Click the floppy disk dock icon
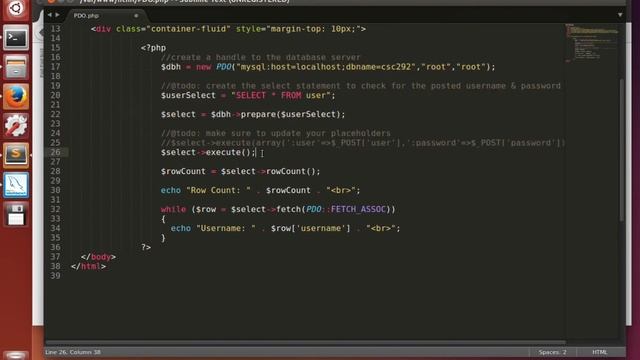The image size is (640, 360). (16, 215)
